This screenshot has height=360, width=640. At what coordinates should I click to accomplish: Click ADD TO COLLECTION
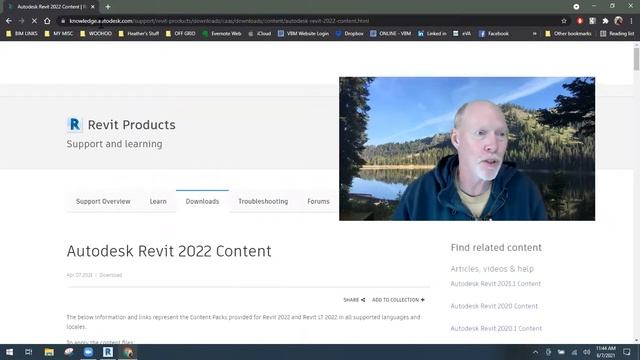398,300
